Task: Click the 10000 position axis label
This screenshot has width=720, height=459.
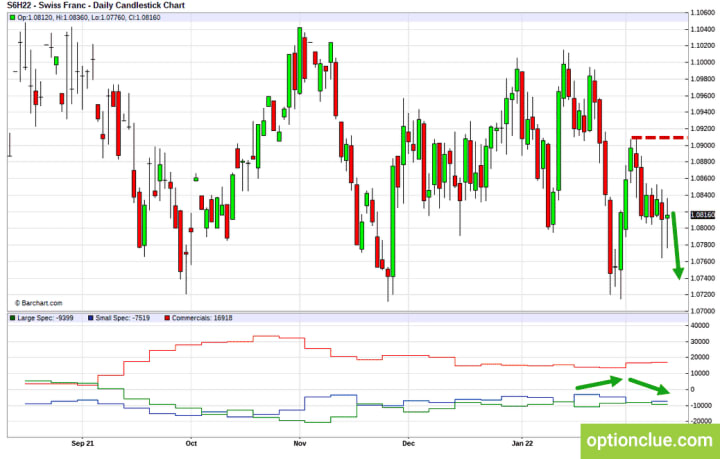Action: 699,373
